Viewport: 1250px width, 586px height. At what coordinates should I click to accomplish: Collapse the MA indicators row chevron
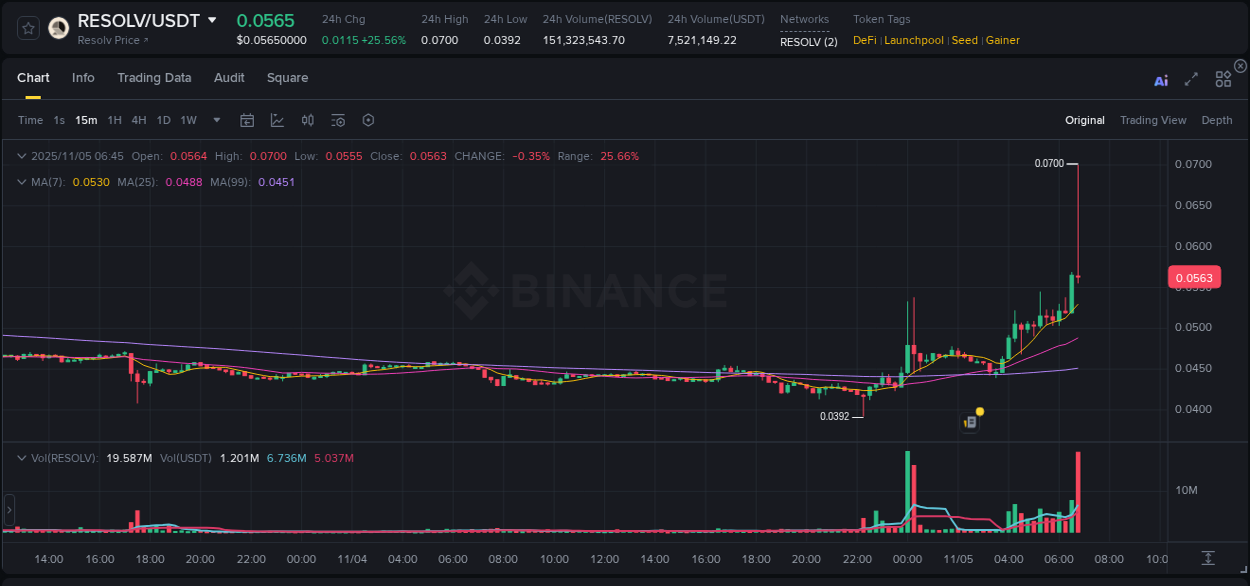pos(20,182)
